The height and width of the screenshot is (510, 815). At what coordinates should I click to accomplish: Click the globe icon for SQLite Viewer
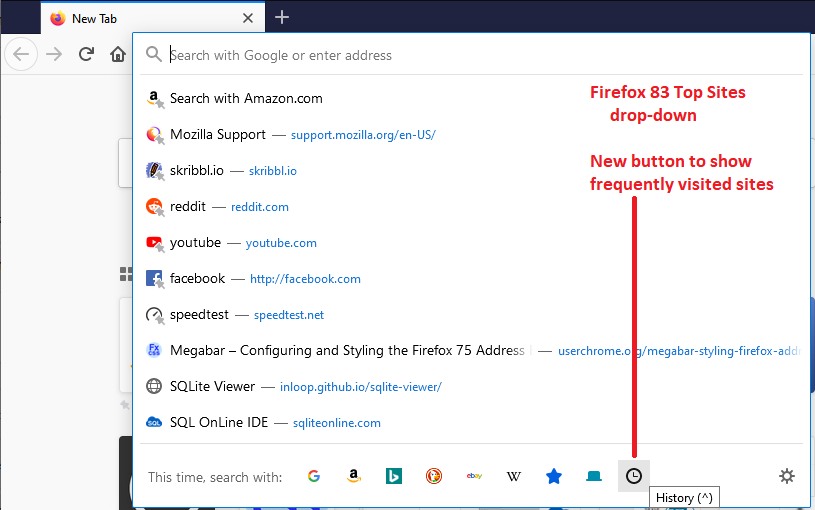click(x=154, y=386)
